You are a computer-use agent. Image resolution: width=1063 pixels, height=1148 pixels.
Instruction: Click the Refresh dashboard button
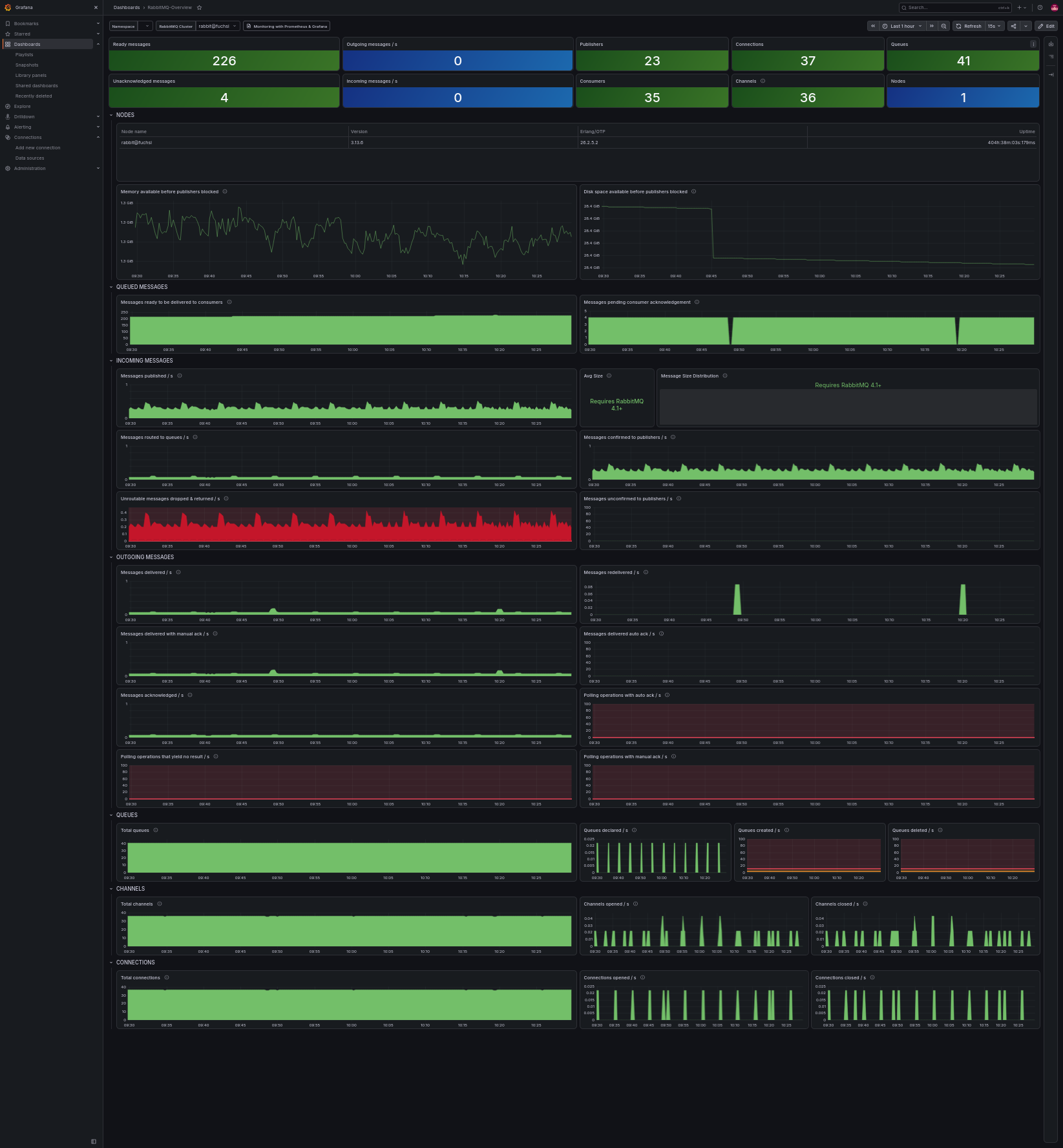point(969,26)
